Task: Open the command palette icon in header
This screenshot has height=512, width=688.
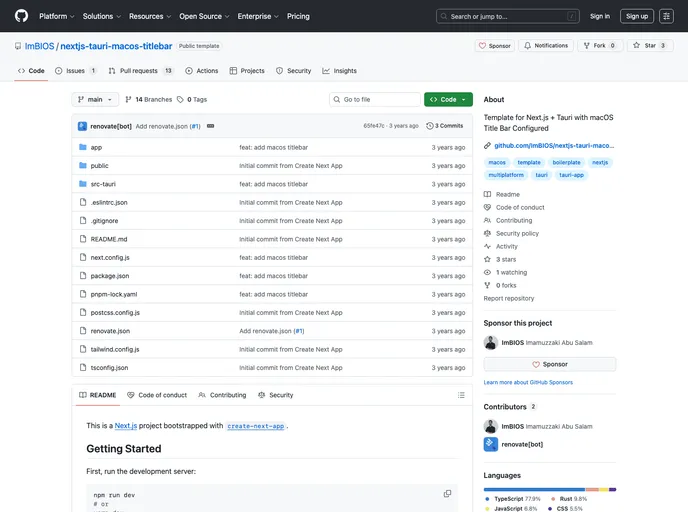Action: [x=572, y=16]
